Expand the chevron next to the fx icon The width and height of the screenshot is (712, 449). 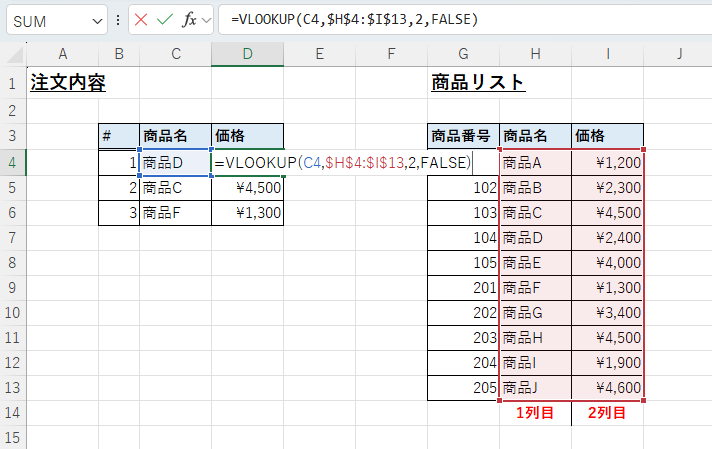point(207,20)
